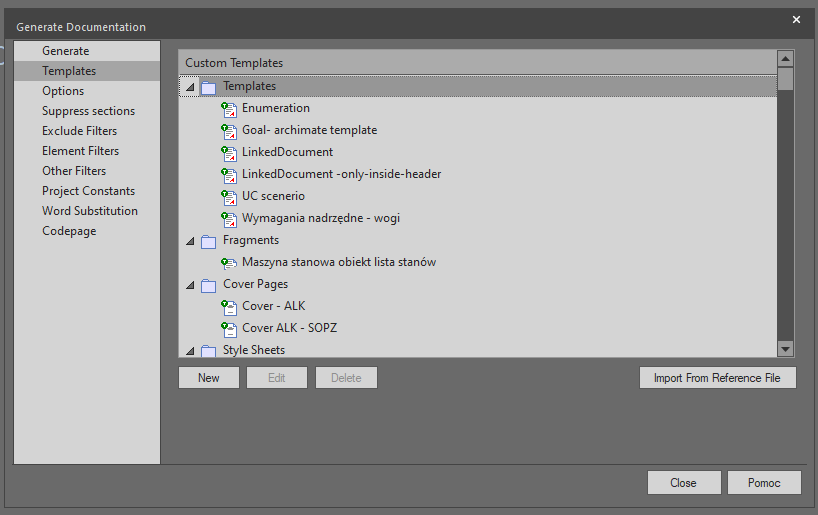Click scrollbar up arrow in template list
Screen dimensions: 818x515
(x=785, y=58)
